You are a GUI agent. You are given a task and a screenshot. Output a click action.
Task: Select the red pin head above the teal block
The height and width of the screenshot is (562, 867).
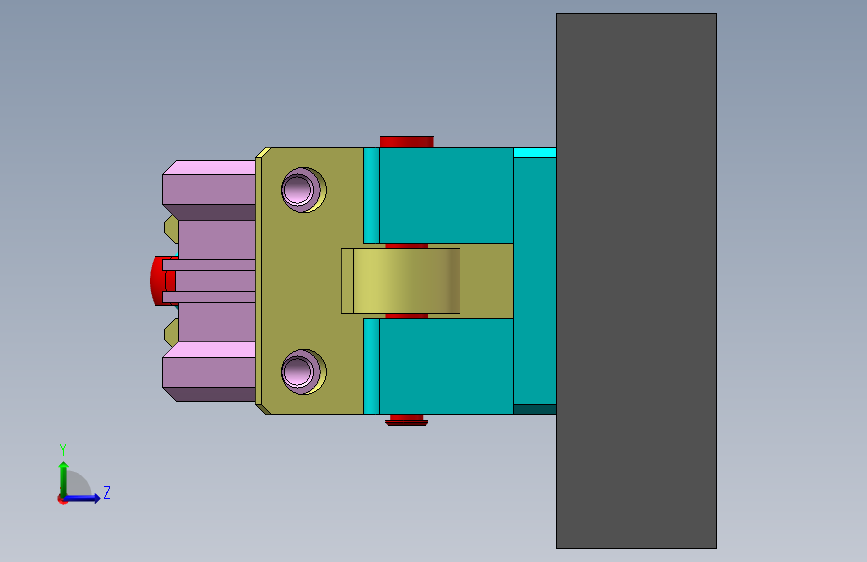click(x=406, y=142)
